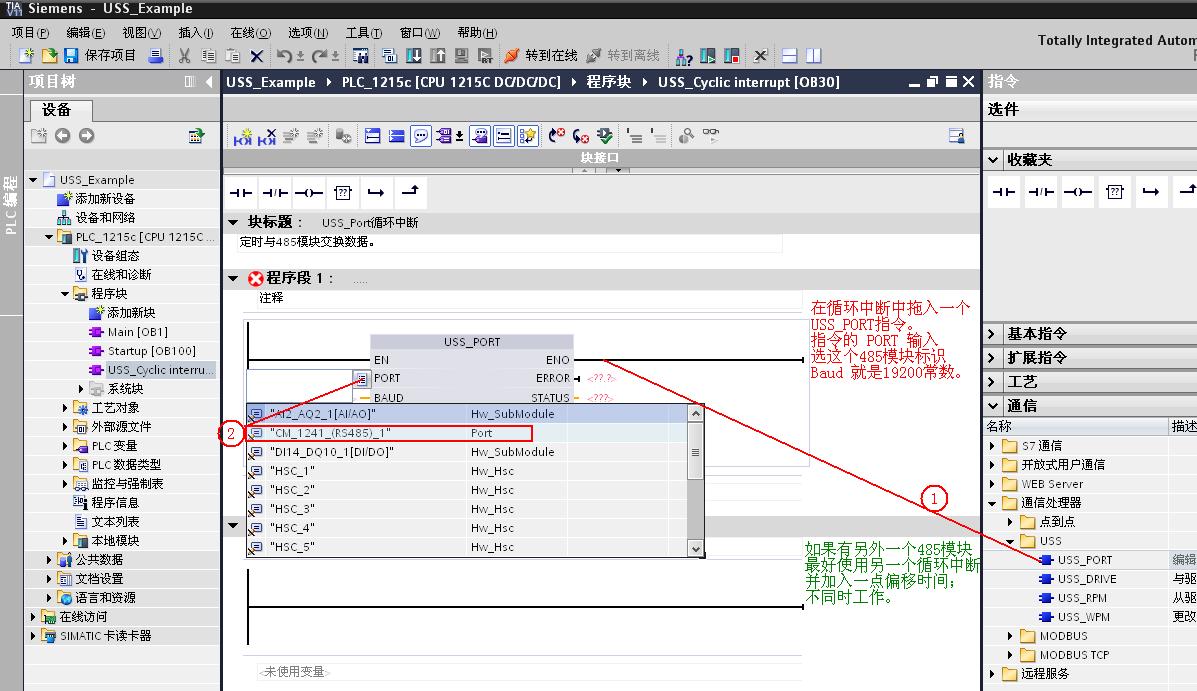Screen dimensions: 1197x691
Task: Open 设备和网络 in project tree
Action: 96,218
